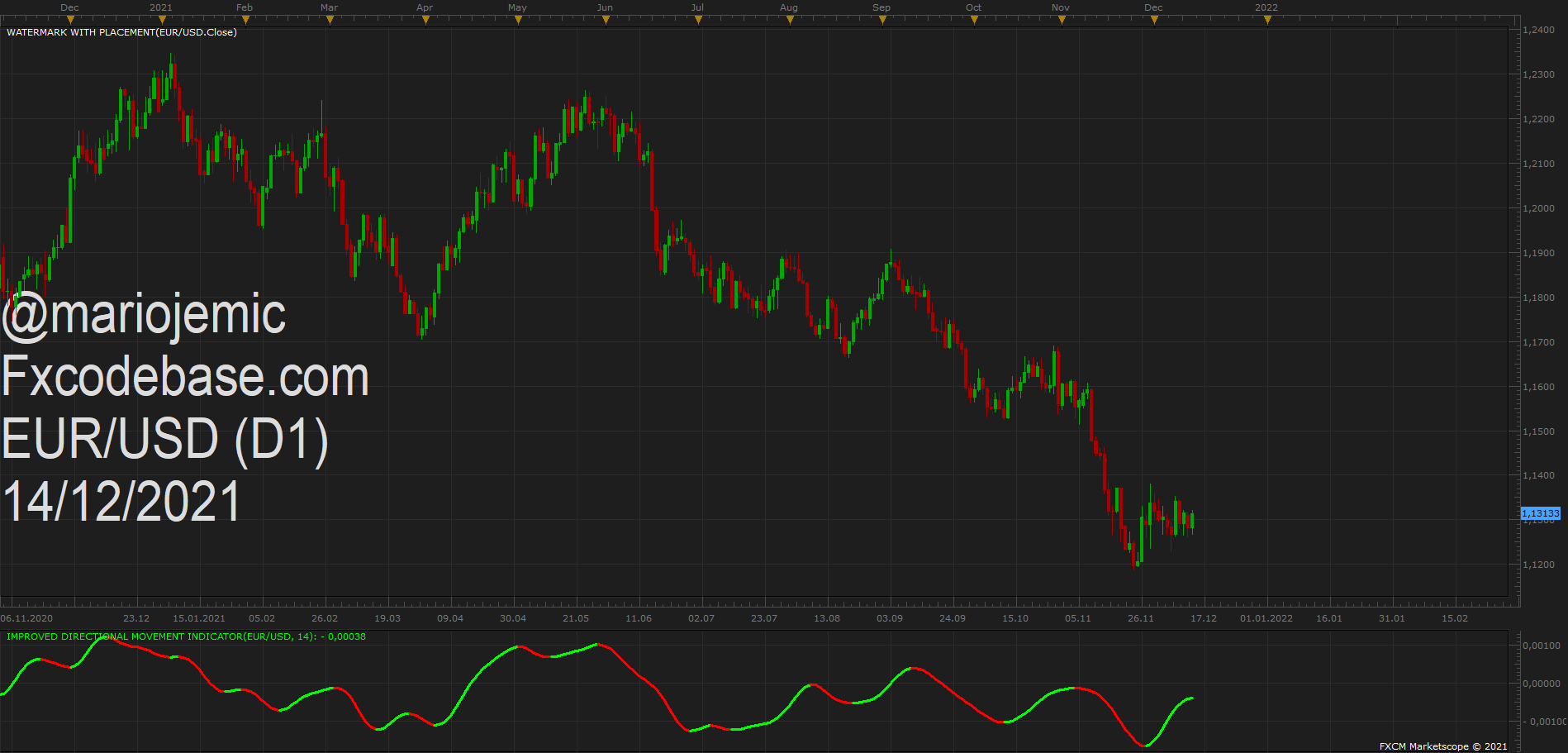Click the 15.10 date axis label
Viewport: 1568px width, 753px height.
click(1015, 618)
